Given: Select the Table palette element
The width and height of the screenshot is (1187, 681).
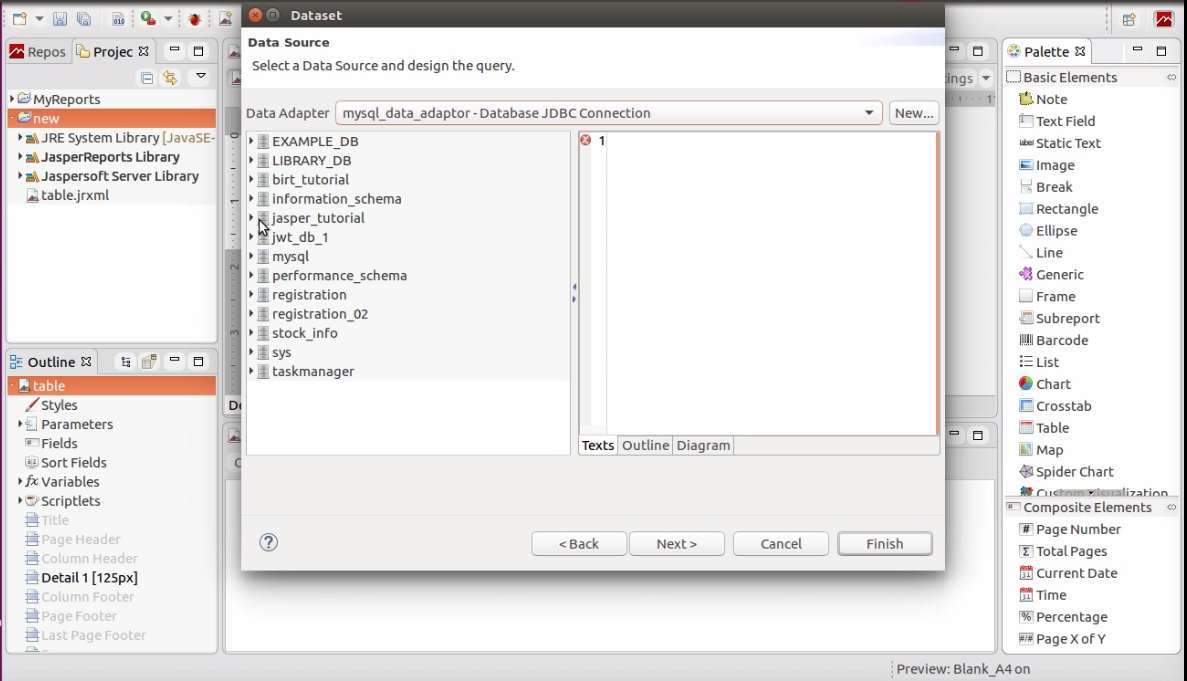Looking at the screenshot, I should (1044, 428).
